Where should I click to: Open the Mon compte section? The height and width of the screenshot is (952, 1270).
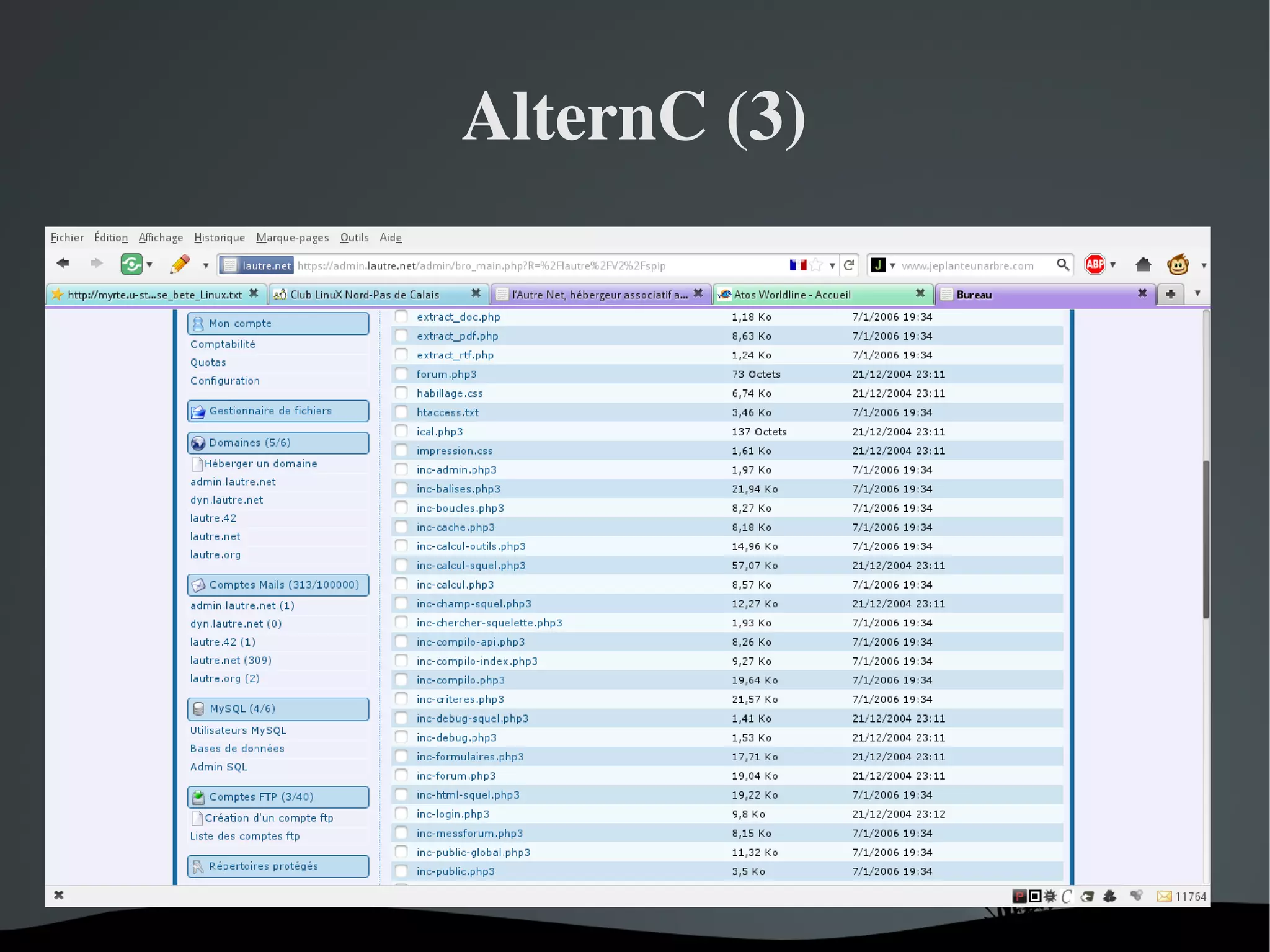tap(278, 323)
